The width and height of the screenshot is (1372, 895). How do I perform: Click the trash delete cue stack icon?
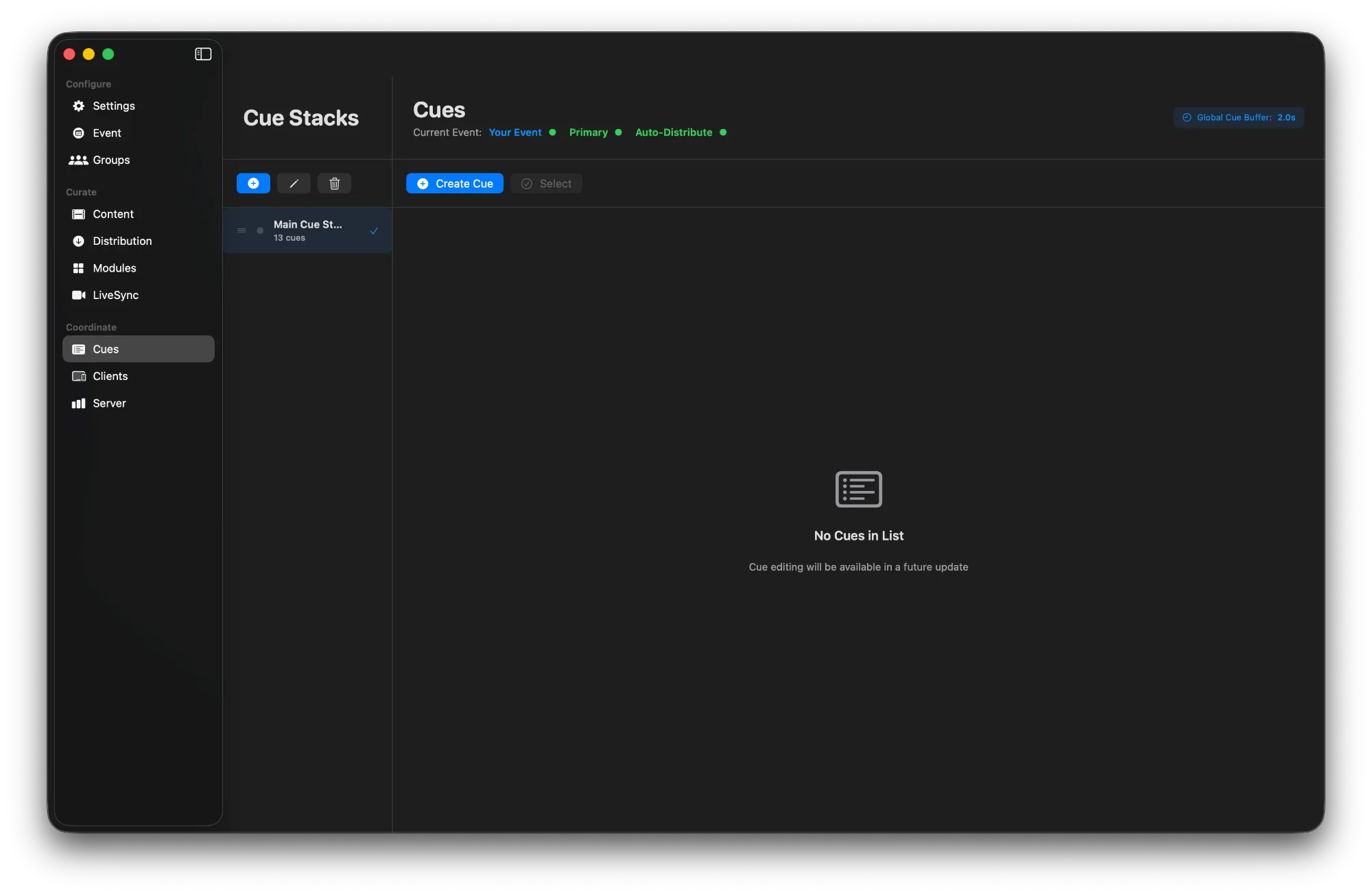(334, 183)
